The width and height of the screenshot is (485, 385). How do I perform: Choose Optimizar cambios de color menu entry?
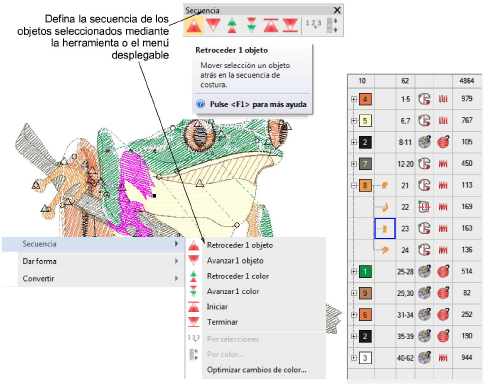point(256,370)
